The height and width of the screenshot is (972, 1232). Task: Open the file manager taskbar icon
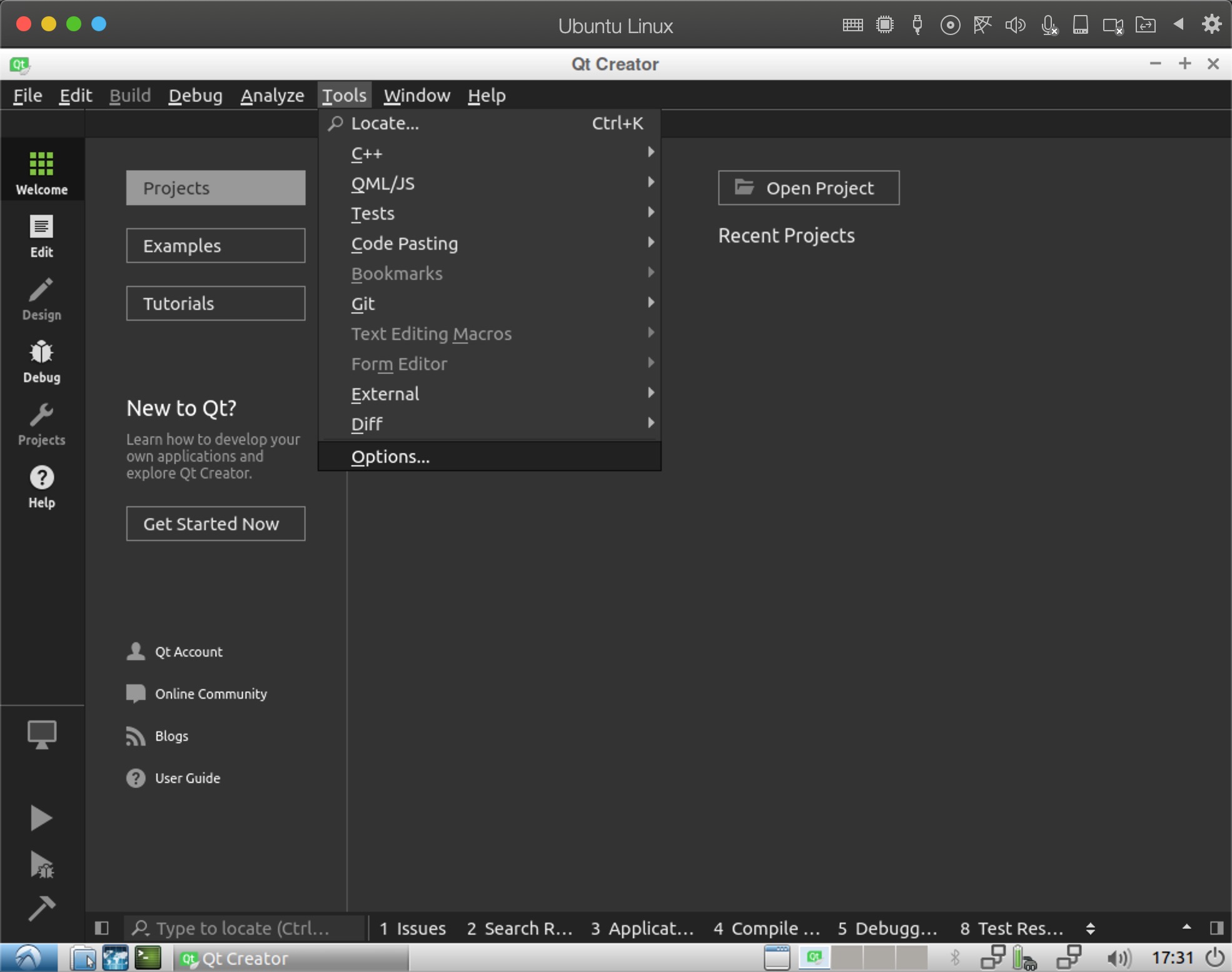pyautogui.click(x=83, y=958)
